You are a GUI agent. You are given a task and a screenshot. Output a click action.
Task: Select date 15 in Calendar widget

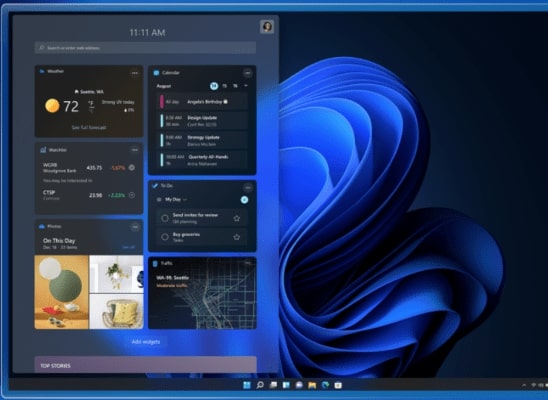225,86
